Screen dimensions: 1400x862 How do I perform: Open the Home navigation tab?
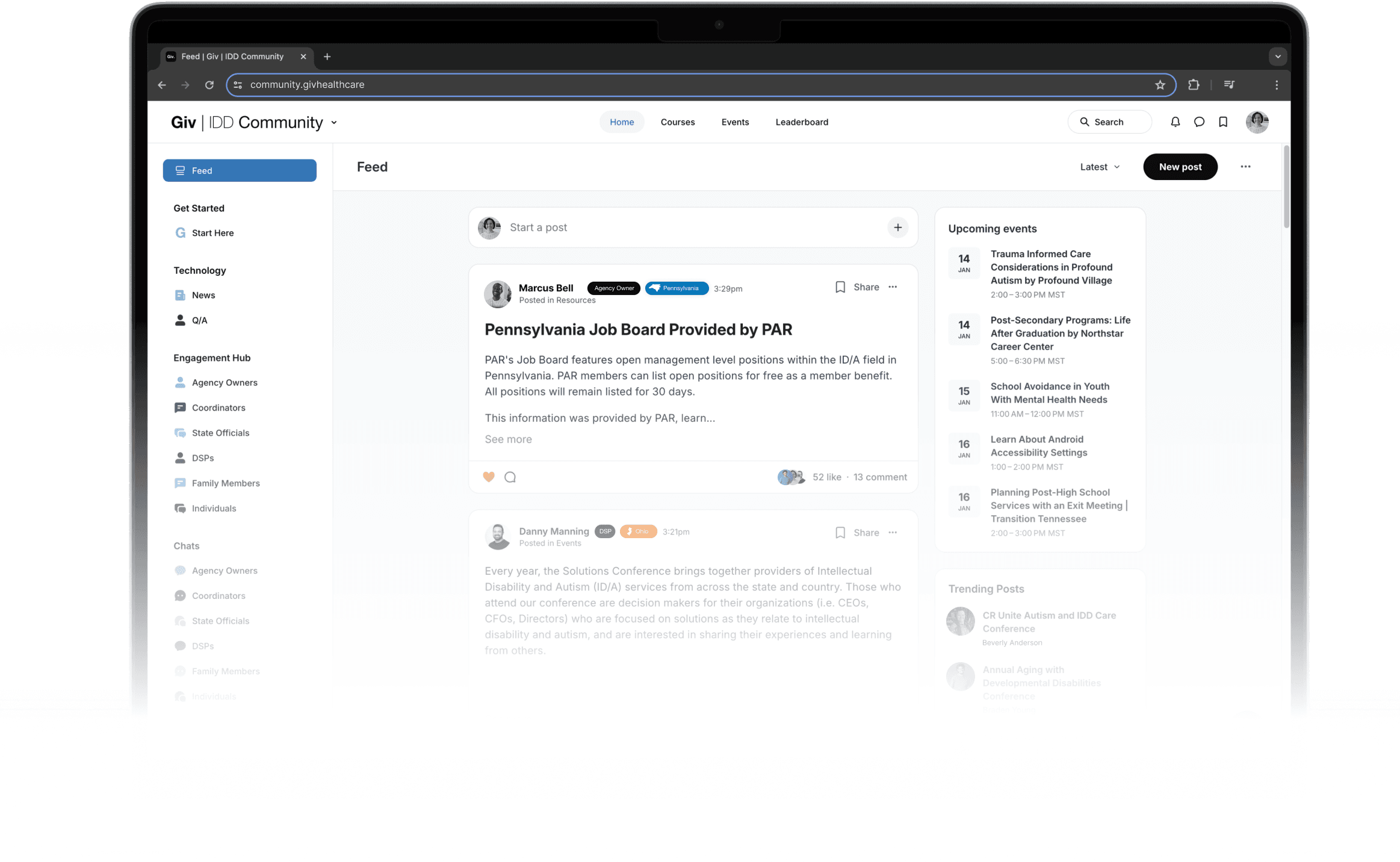(622, 122)
